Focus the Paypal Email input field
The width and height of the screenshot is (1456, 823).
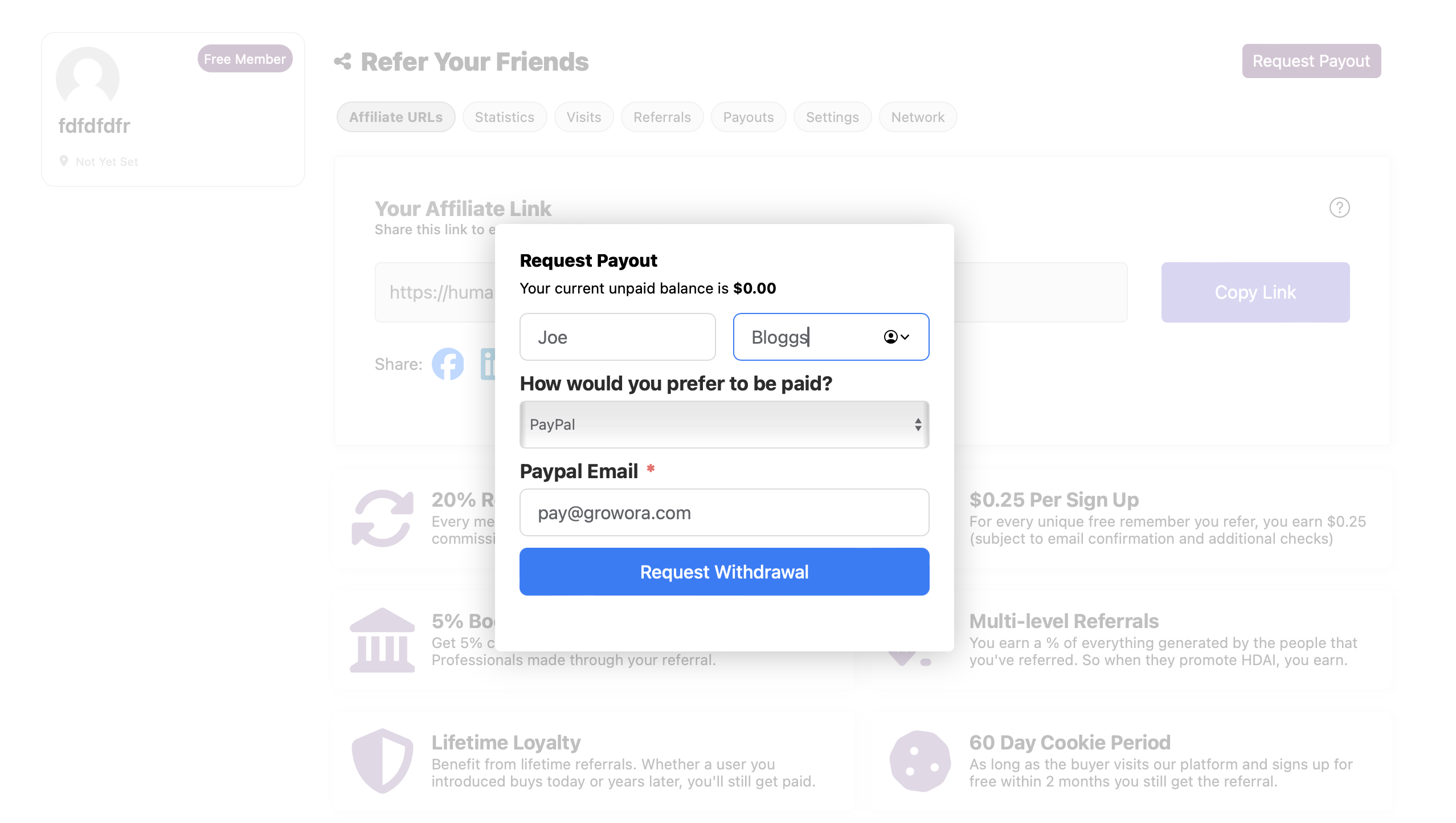tap(724, 512)
